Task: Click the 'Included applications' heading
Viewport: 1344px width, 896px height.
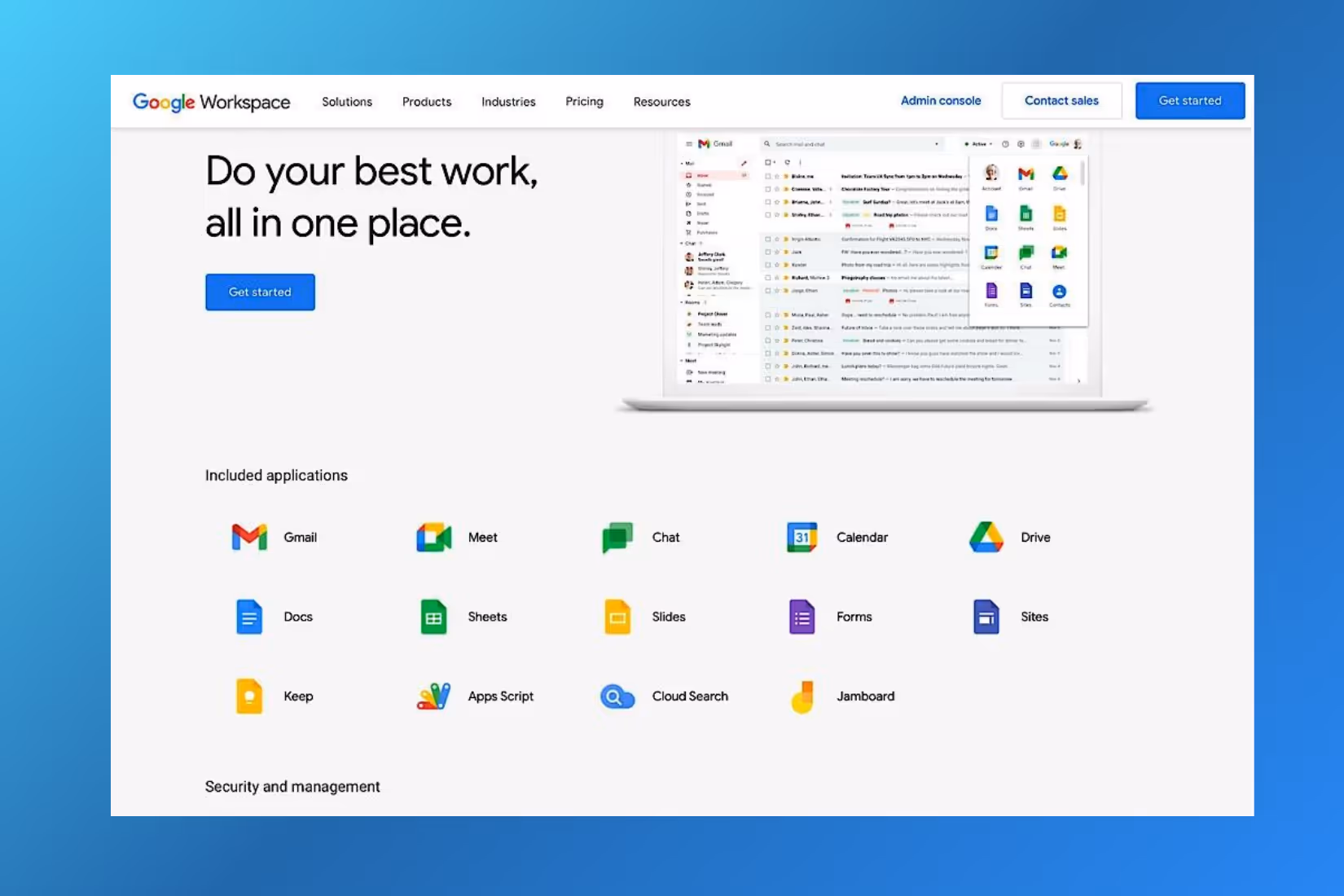Action: click(x=276, y=475)
